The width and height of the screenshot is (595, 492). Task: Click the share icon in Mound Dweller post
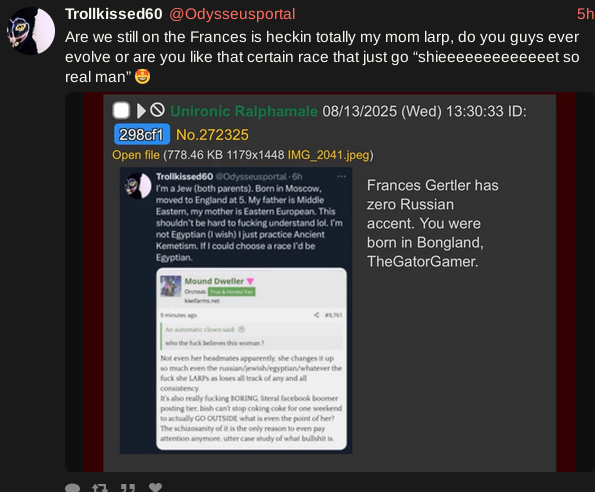pyautogui.click(x=316, y=315)
